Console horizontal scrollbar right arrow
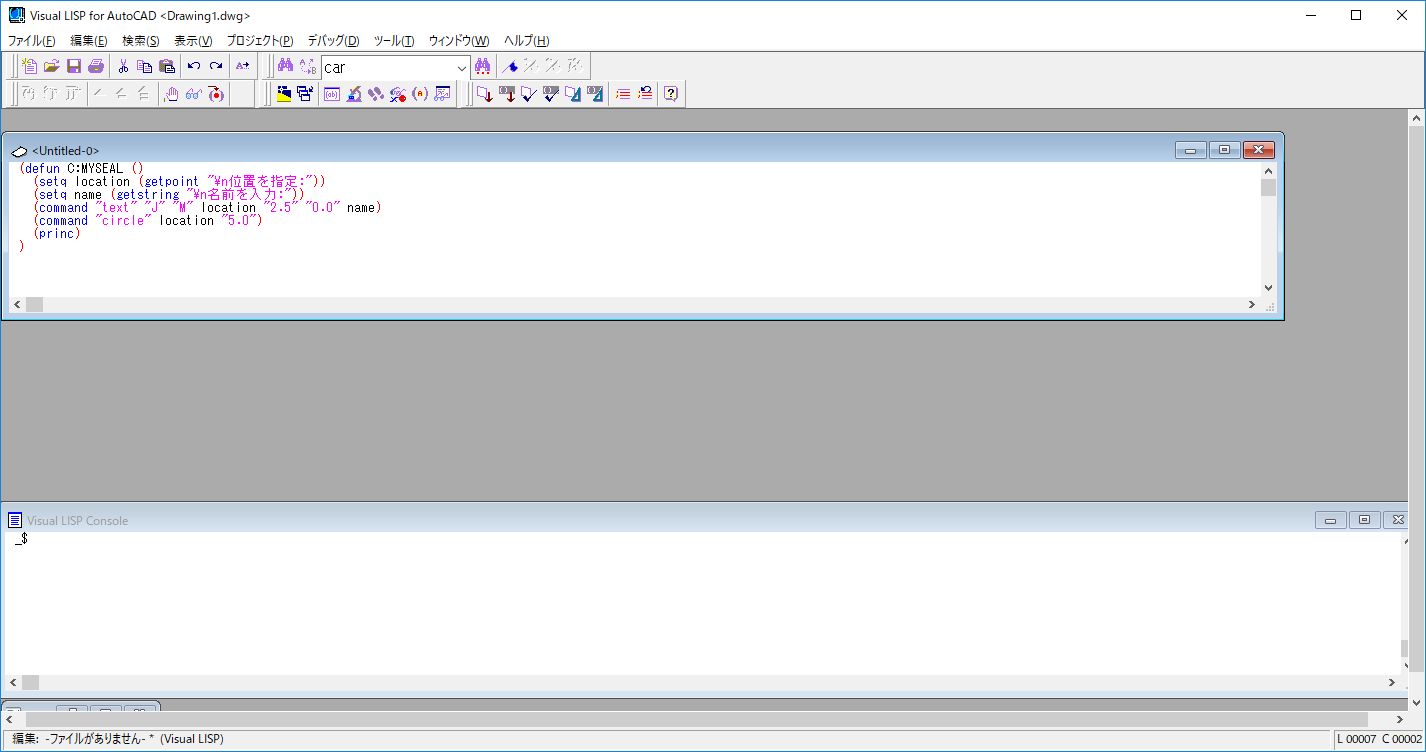1426x752 pixels. [x=1391, y=682]
